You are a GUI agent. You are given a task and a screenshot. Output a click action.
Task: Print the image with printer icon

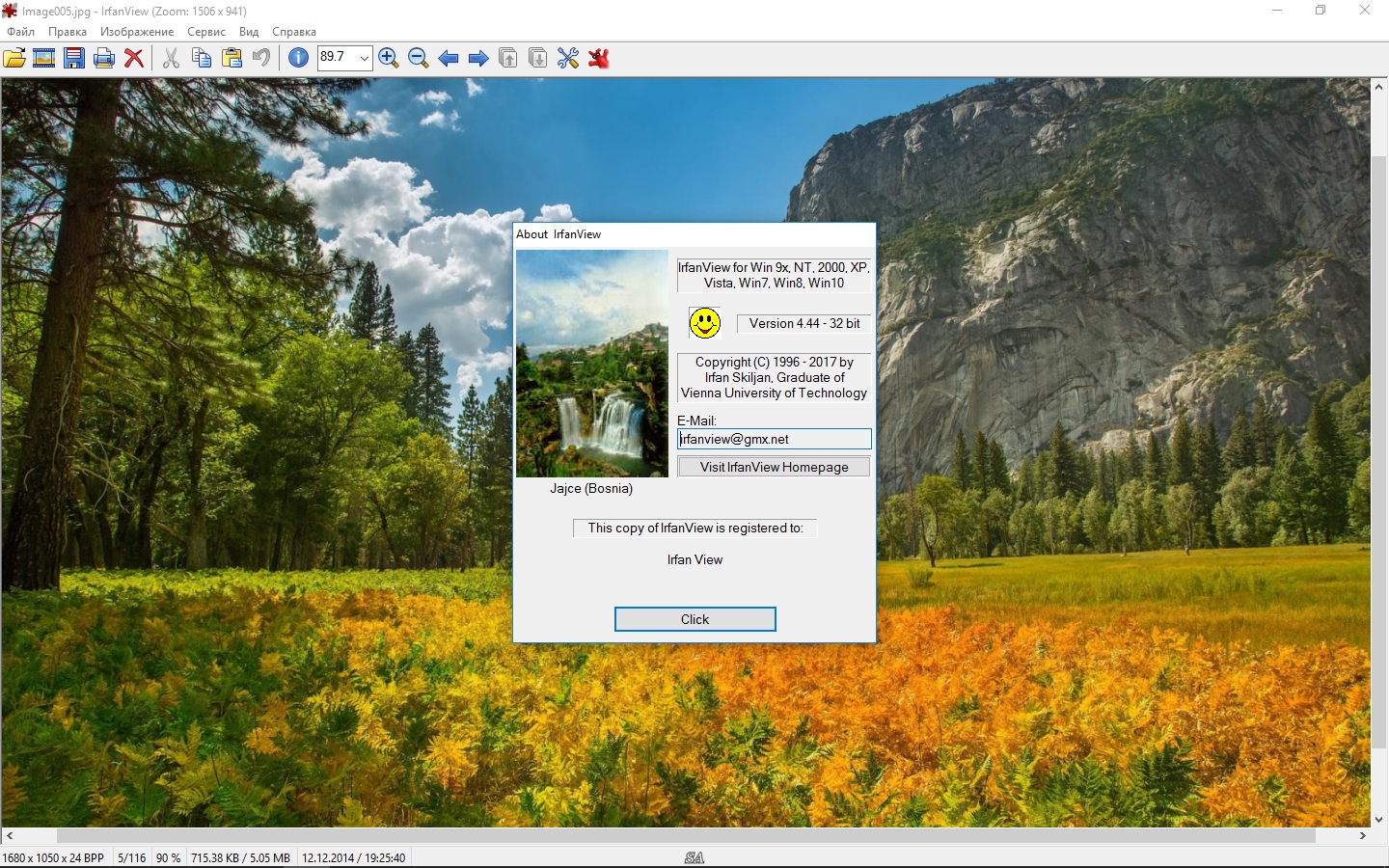tap(104, 58)
